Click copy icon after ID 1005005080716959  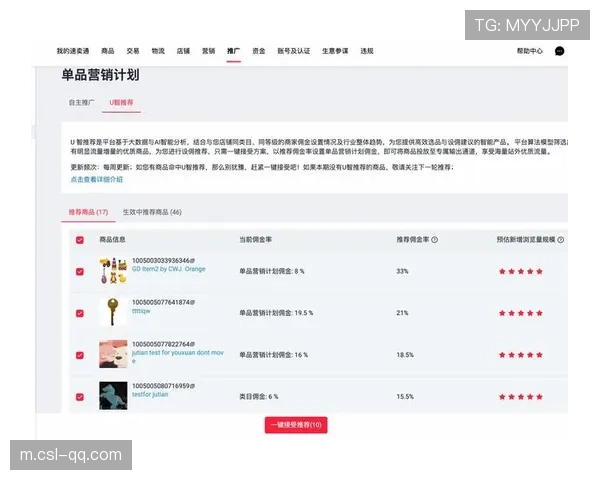[x=192, y=386]
